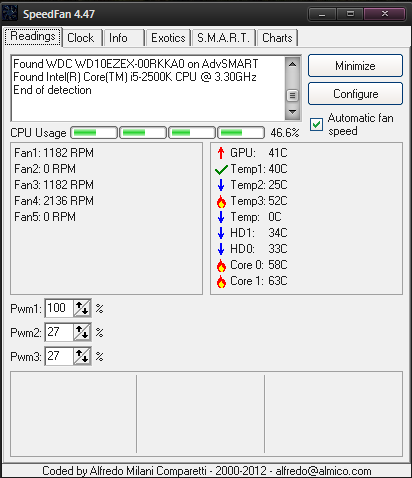Click the HD1 34C temperature value
The width and height of the screenshot is (412, 478).
[278, 233]
